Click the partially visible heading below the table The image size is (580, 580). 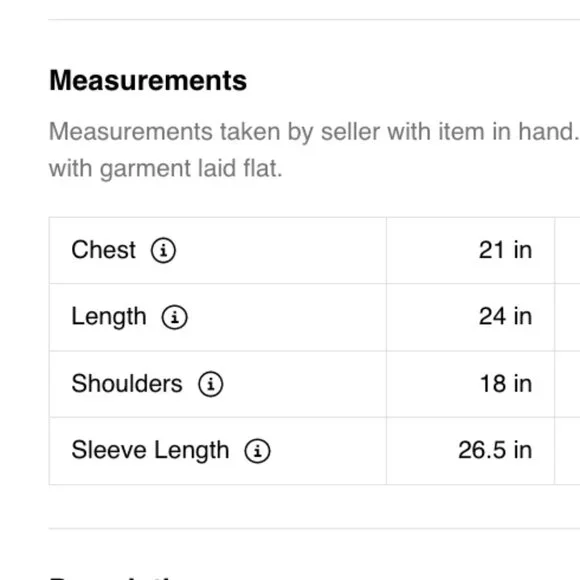point(112,577)
